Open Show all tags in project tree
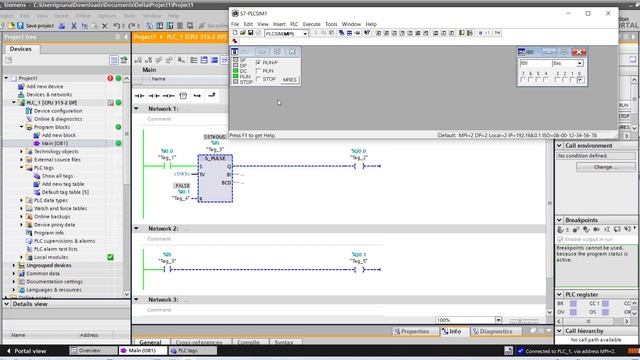The width and height of the screenshot is (640, 360). 57,176
